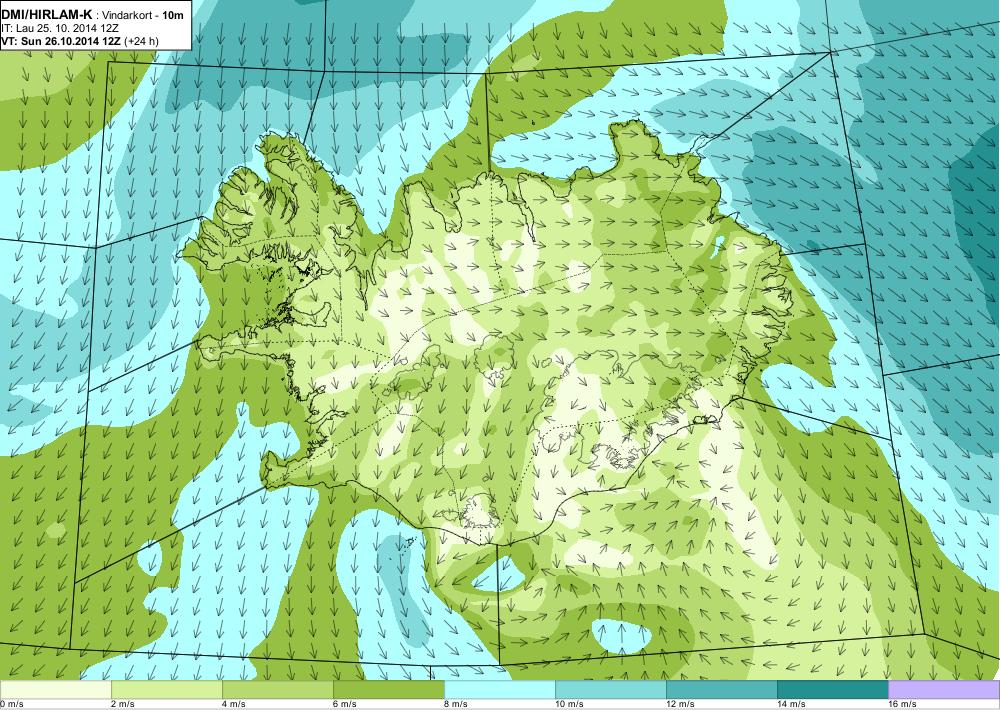Click the 'VT: Sun 26.10.2014 12Z' line
Viewport: 1000px width, 710px height.
(62, 41)
